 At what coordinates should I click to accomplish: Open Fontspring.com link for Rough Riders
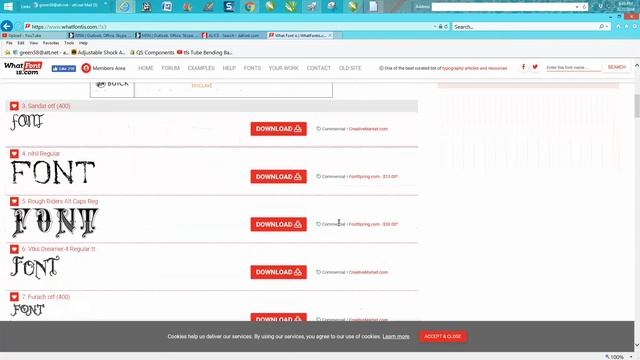click(x=373, y=224)
